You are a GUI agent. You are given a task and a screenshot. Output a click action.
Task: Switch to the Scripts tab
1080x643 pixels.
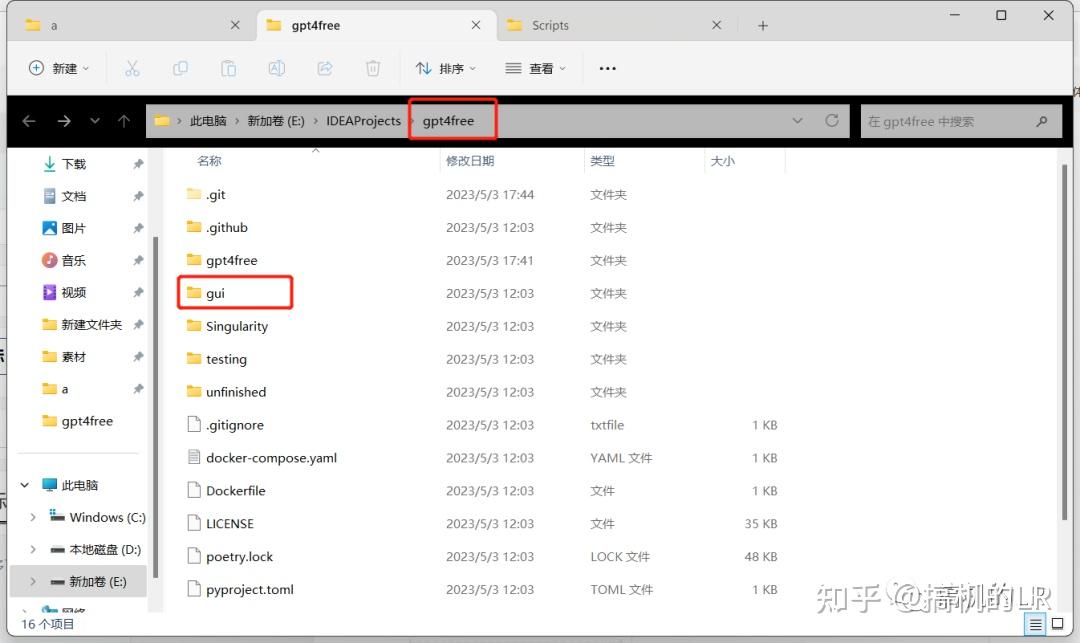point(550,24)
